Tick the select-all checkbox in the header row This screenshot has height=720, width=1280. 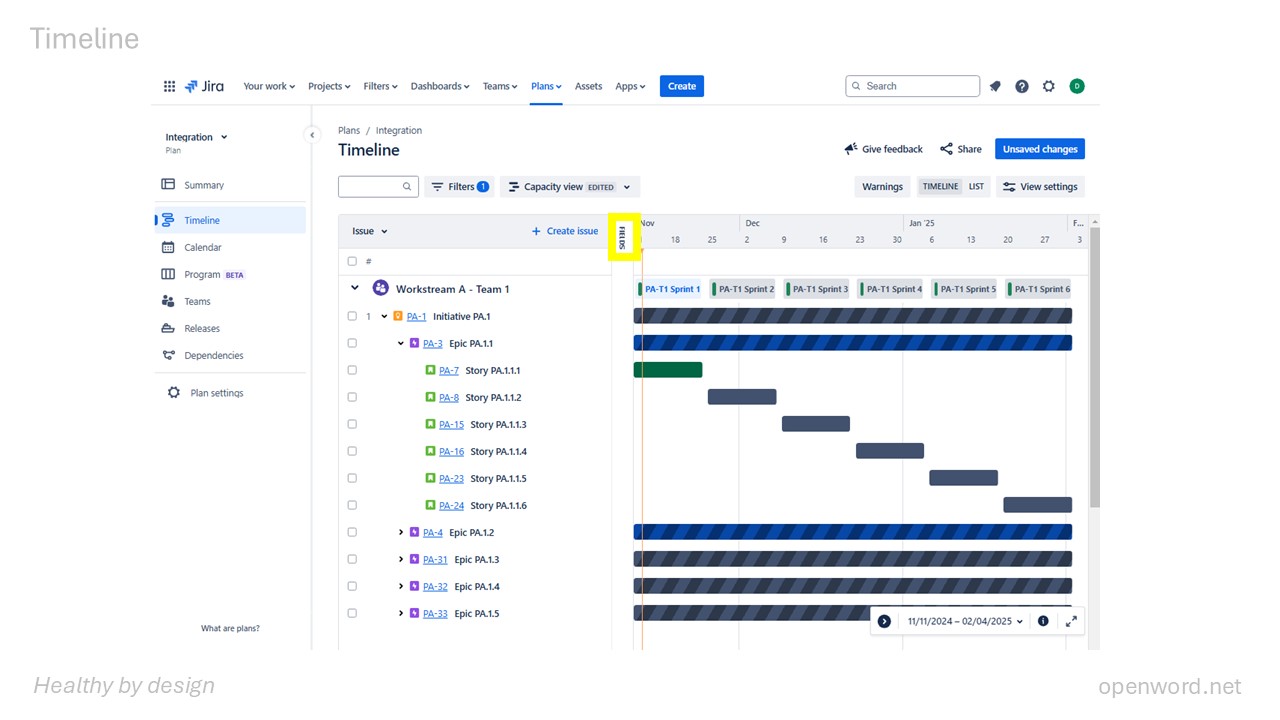[352, 261]
